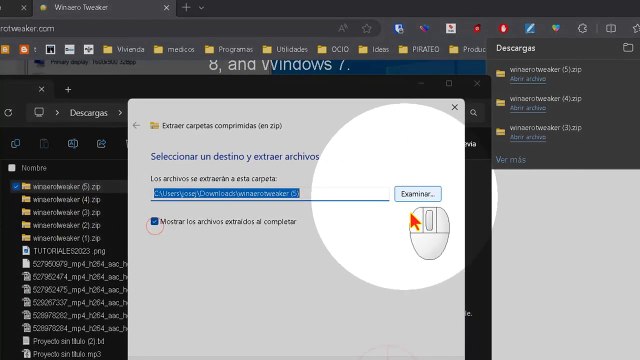Click 'Ver más' in Descargas panel
Viewport: 640px width, 360px height.
click(511, 160)
